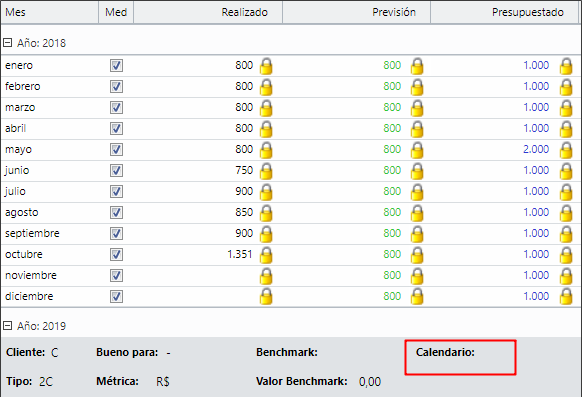Click the Realizado lock icon for septiembre

click(x=266, y=234)
